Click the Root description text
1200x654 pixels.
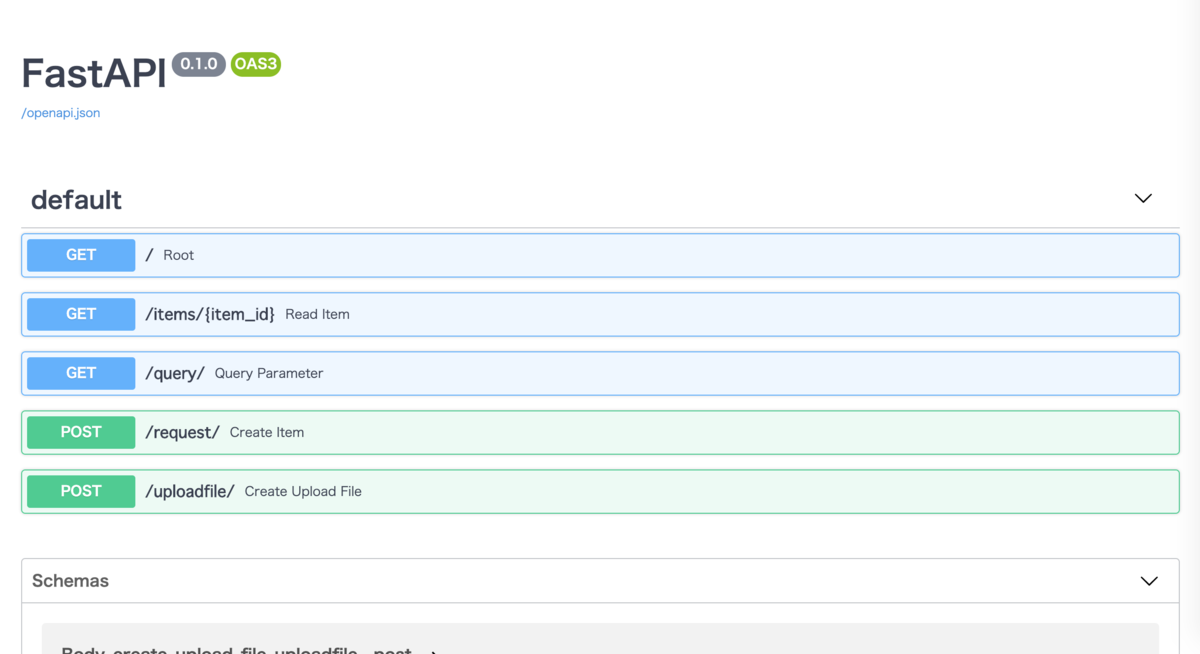[179, 255]
